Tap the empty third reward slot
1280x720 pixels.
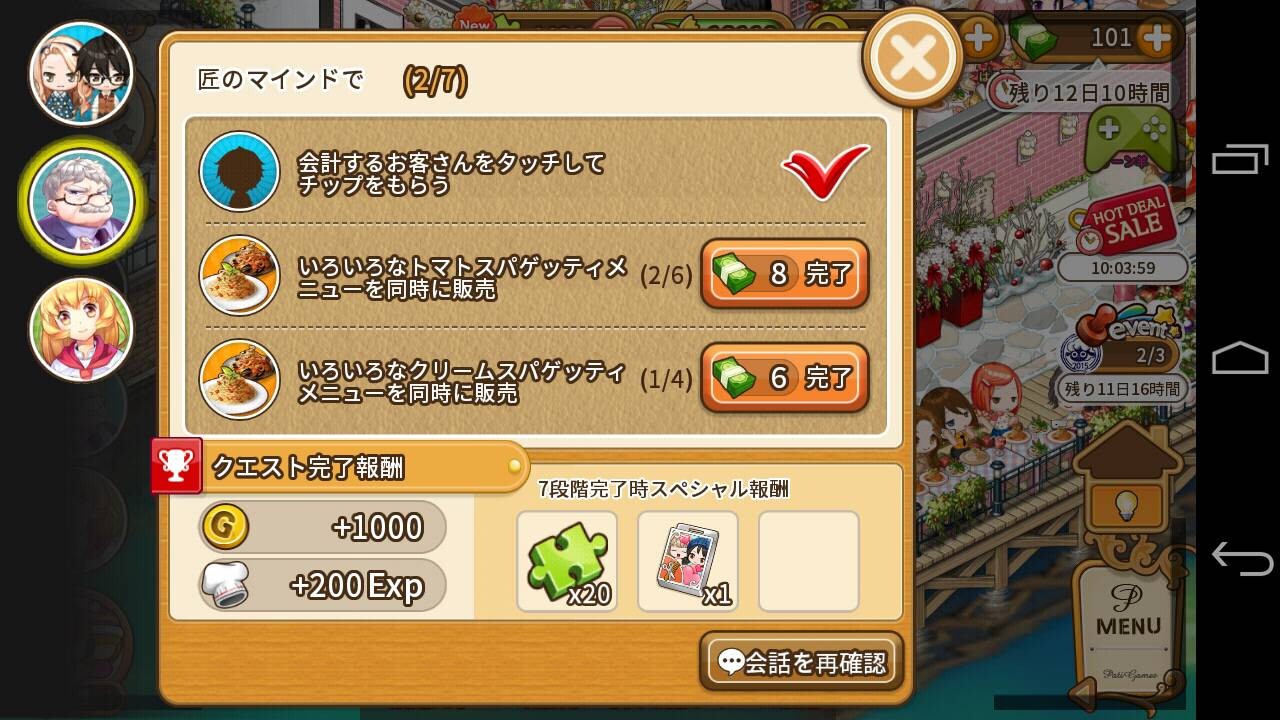coord(809,561)
